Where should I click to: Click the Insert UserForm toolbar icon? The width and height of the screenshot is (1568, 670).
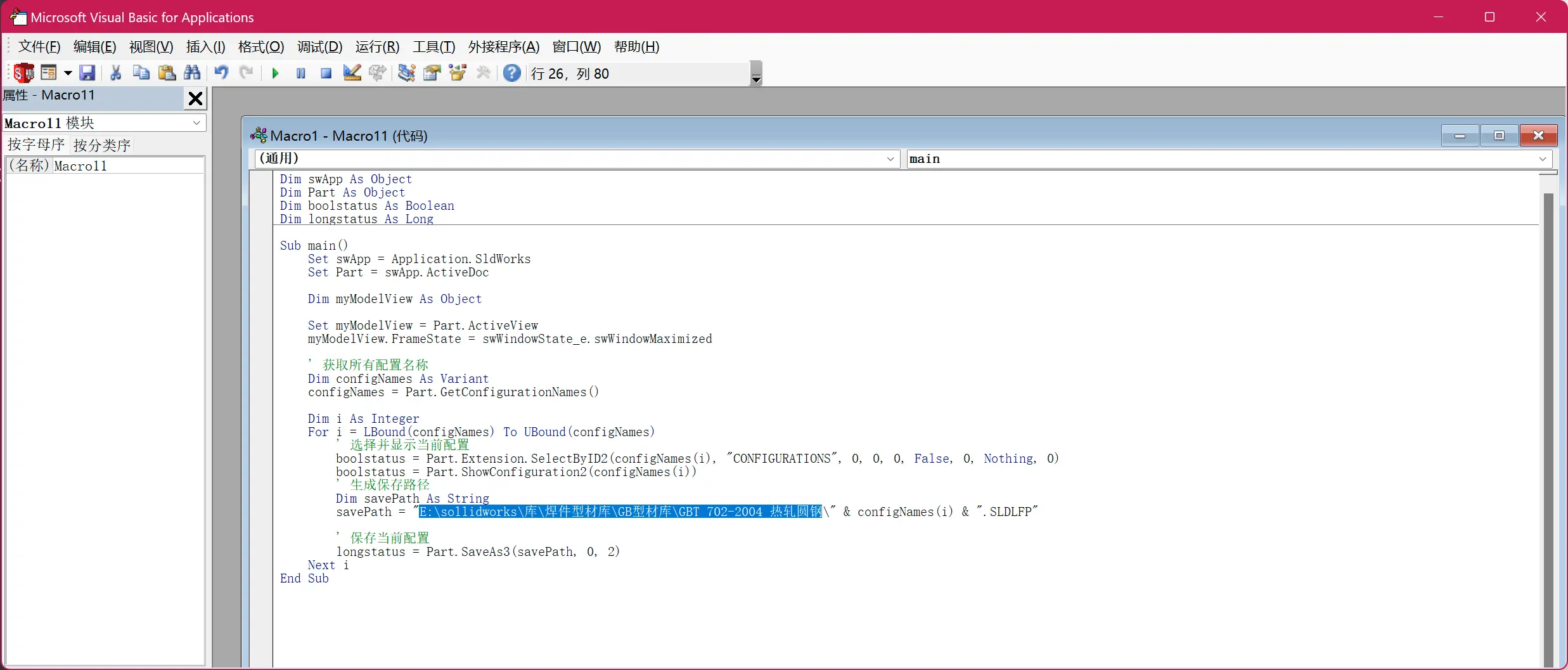[49, 74]
